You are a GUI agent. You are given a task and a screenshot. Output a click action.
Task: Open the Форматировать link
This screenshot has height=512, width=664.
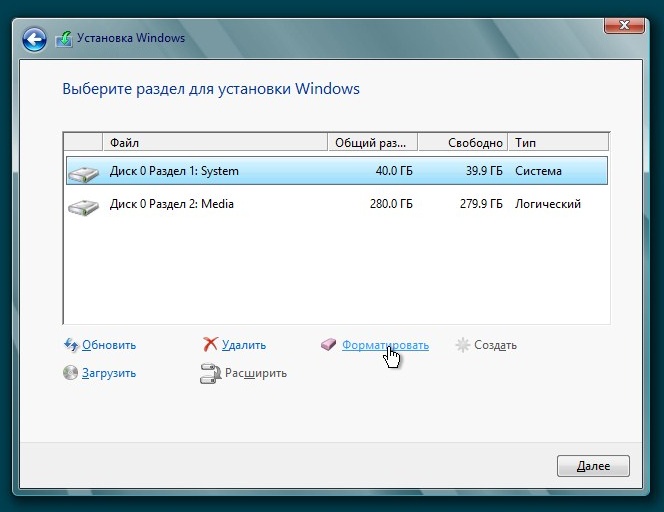385,345
